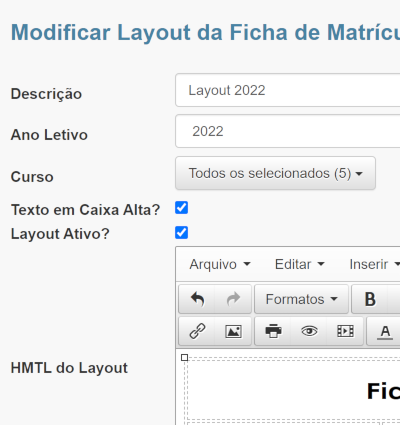Open the Arquivo menu
Screen dimensions: 400x425
220,264
